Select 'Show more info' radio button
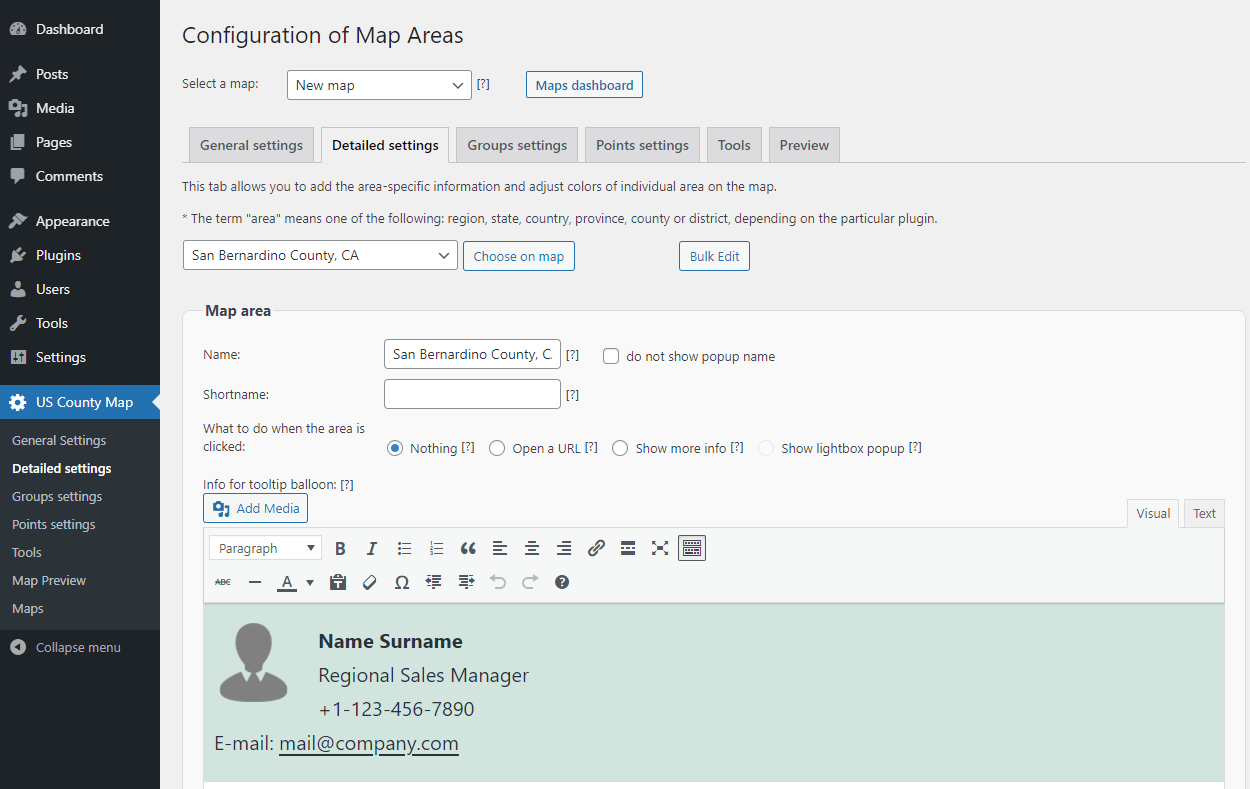Image resolution: width=1250 pixels, height=789 pixels. [x=620, y=448]
